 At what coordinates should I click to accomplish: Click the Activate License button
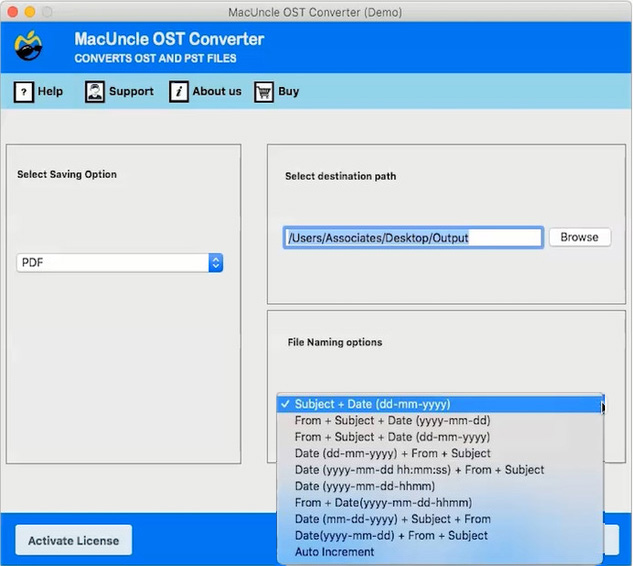coord(73,541)
